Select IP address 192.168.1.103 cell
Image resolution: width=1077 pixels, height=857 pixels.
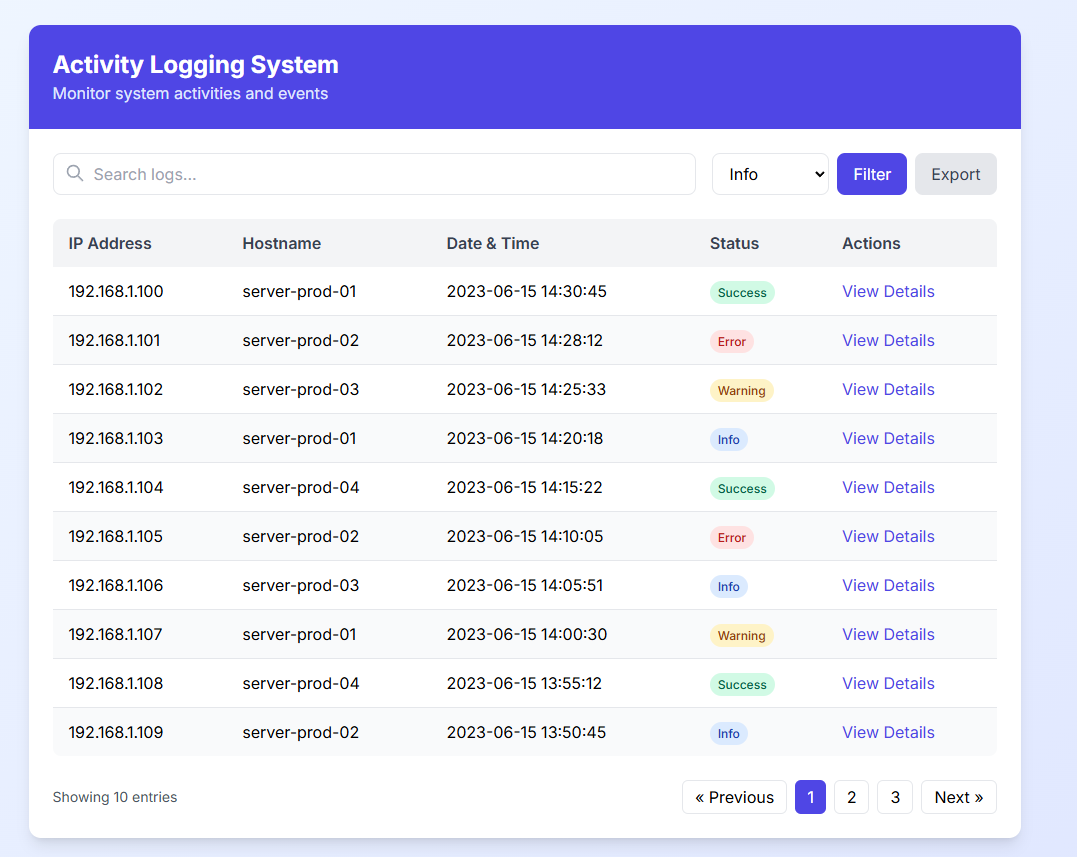pos(116,438)
